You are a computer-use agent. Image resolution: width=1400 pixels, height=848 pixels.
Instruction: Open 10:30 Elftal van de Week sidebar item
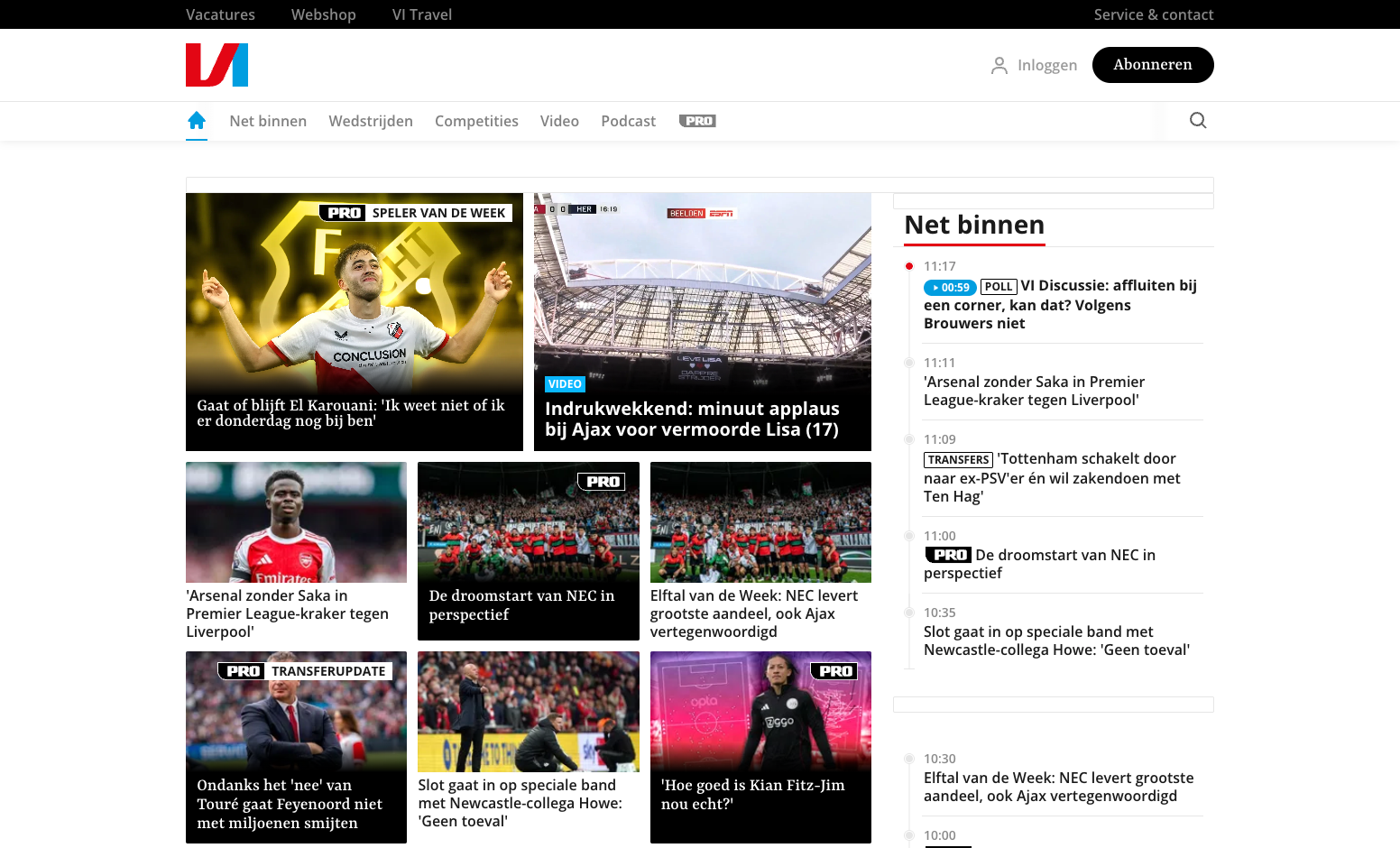pyautogui.click(x=1058, y=787)
